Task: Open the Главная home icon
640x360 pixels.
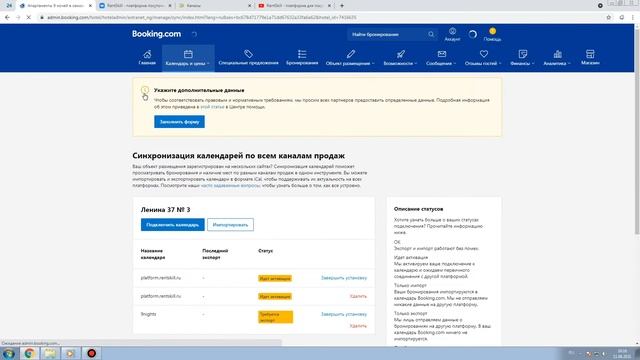Action: tap(147, 54)
